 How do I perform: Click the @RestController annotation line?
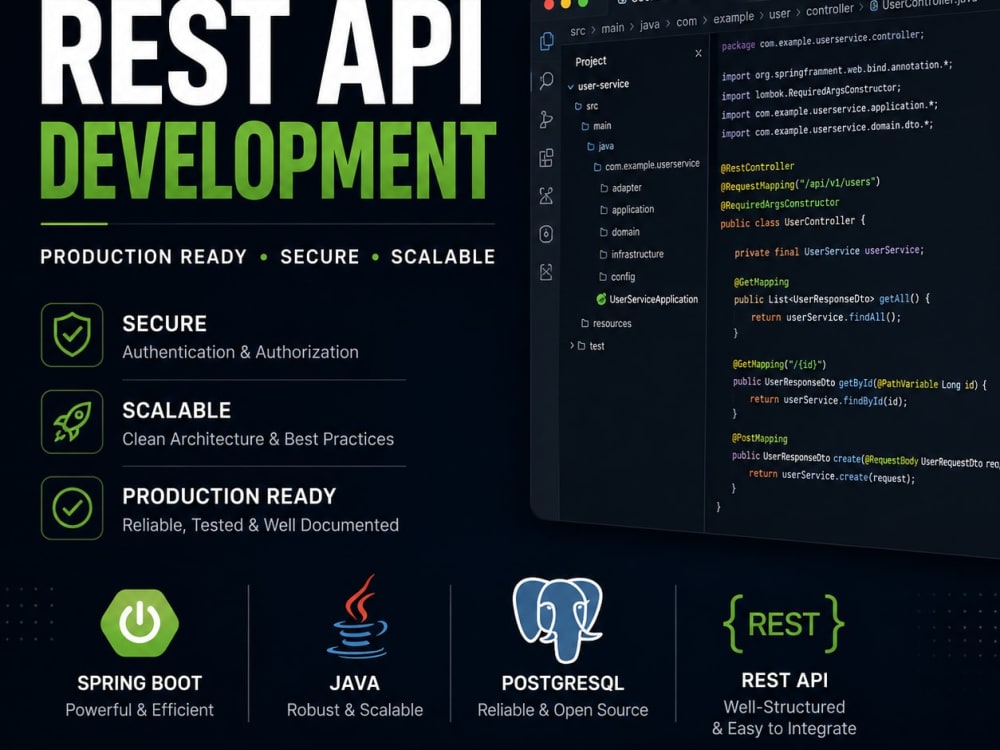[x=757, y=167]
